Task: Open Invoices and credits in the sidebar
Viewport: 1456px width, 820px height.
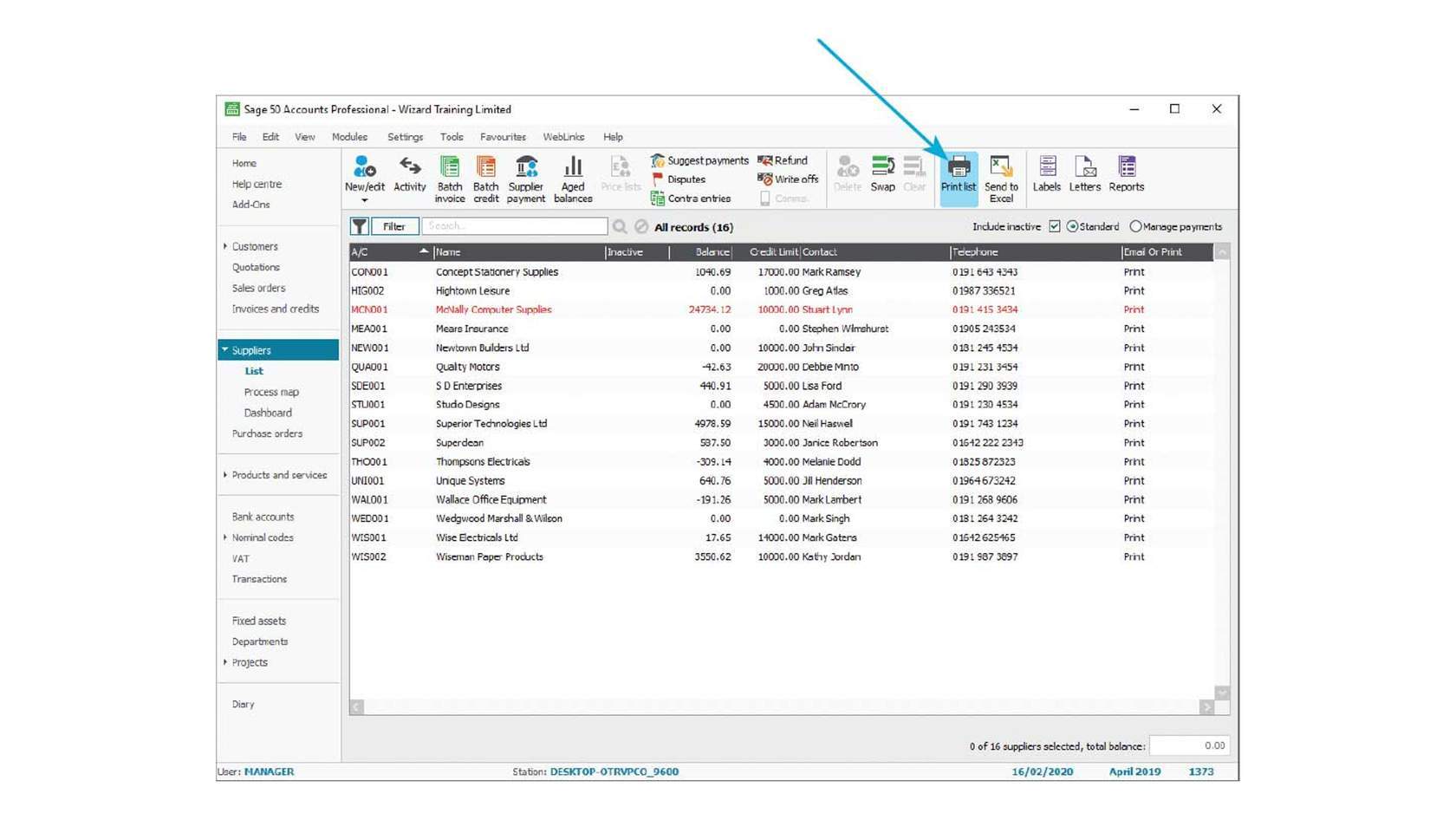Action: pyautogui.click(x=276, y=309)
